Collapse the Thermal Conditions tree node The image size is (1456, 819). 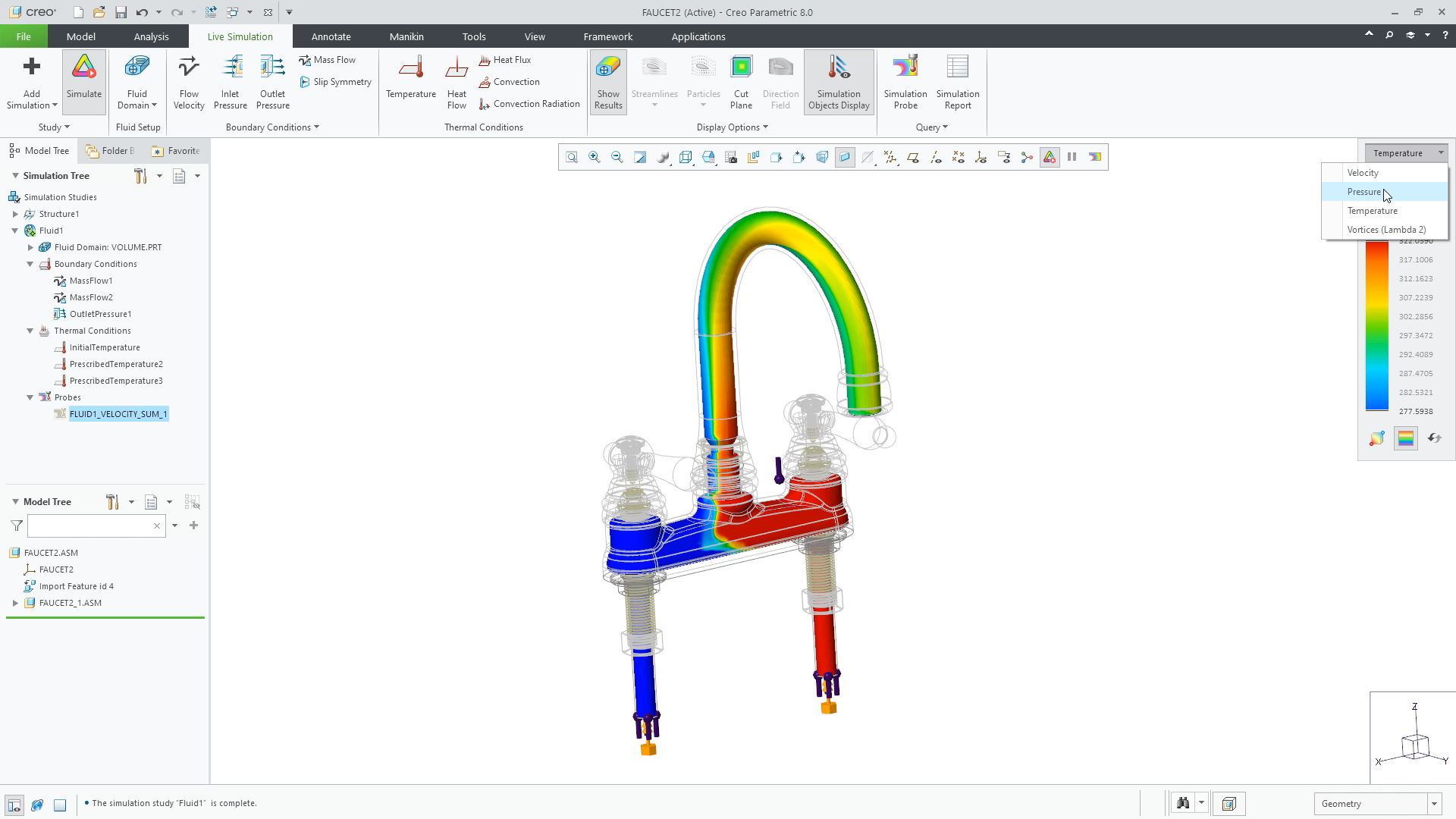point(30,331)
